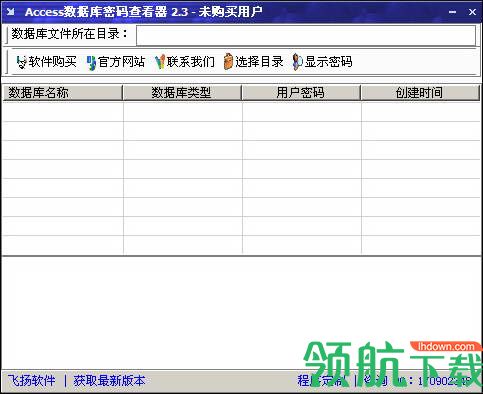This screenshot has height=394, width=483.
Task: Minimize the Access数据库密码查看器 window
Action: [x=452, y=12]
